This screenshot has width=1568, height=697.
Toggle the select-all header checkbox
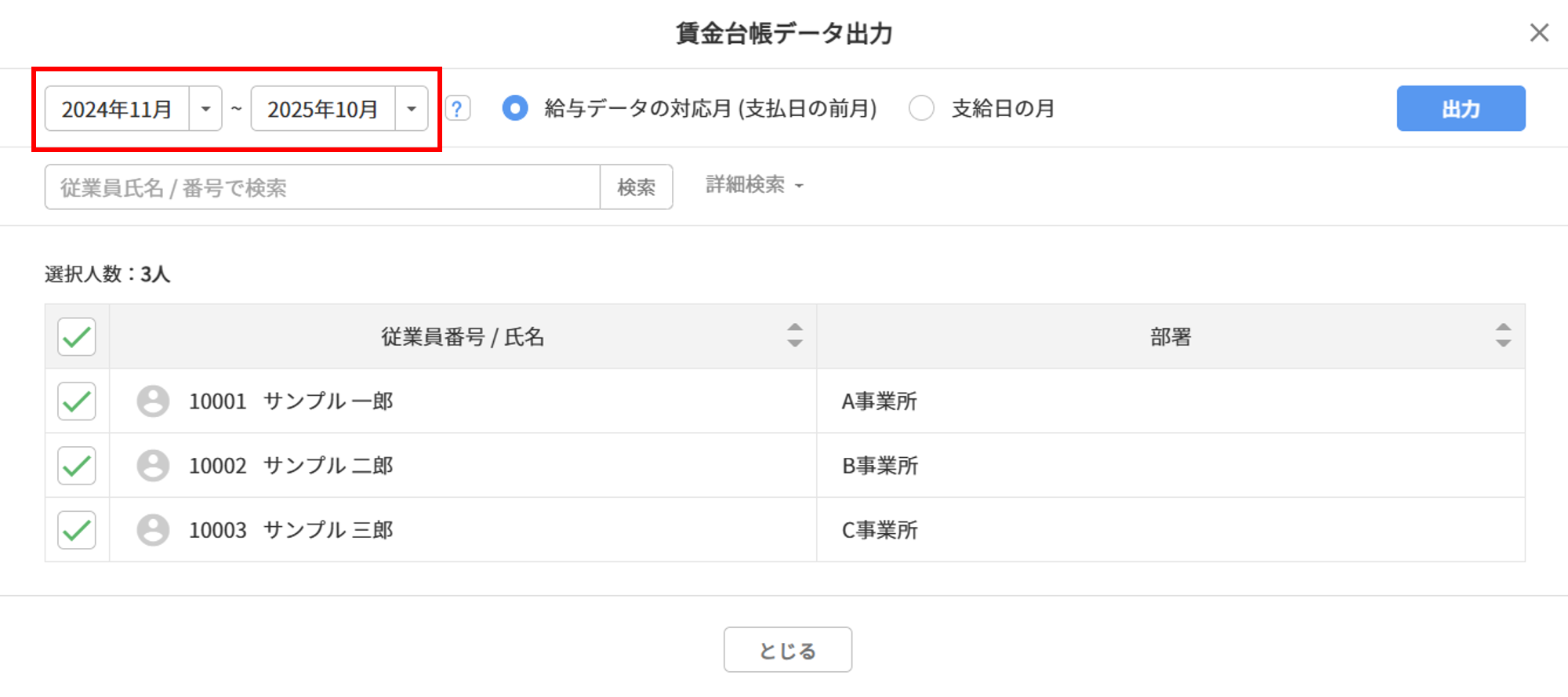(77, 337)
